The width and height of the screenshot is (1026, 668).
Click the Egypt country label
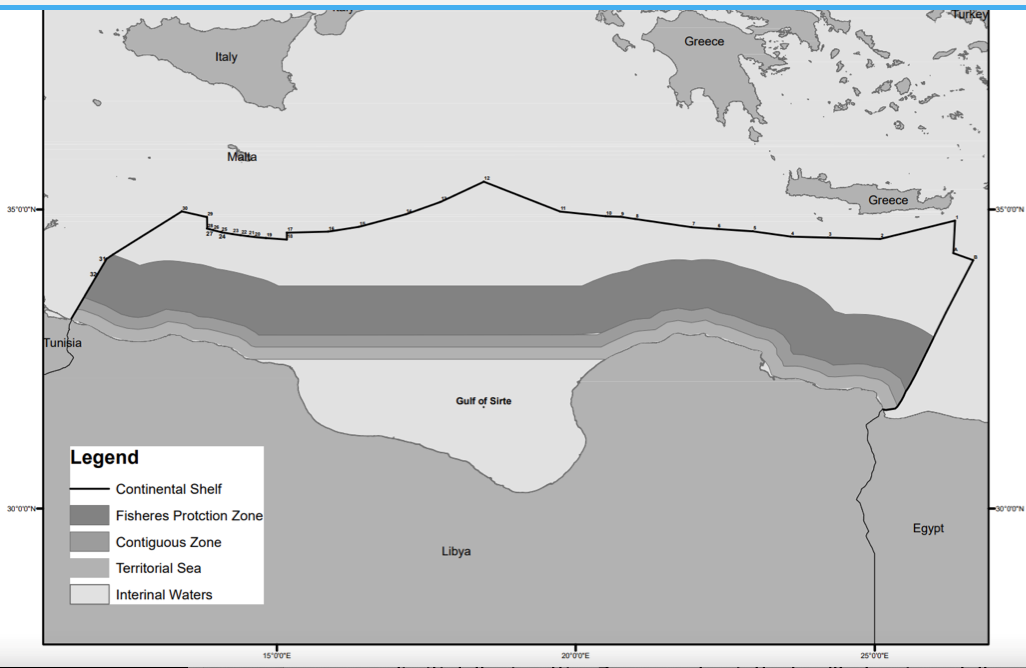click(929, 529)
